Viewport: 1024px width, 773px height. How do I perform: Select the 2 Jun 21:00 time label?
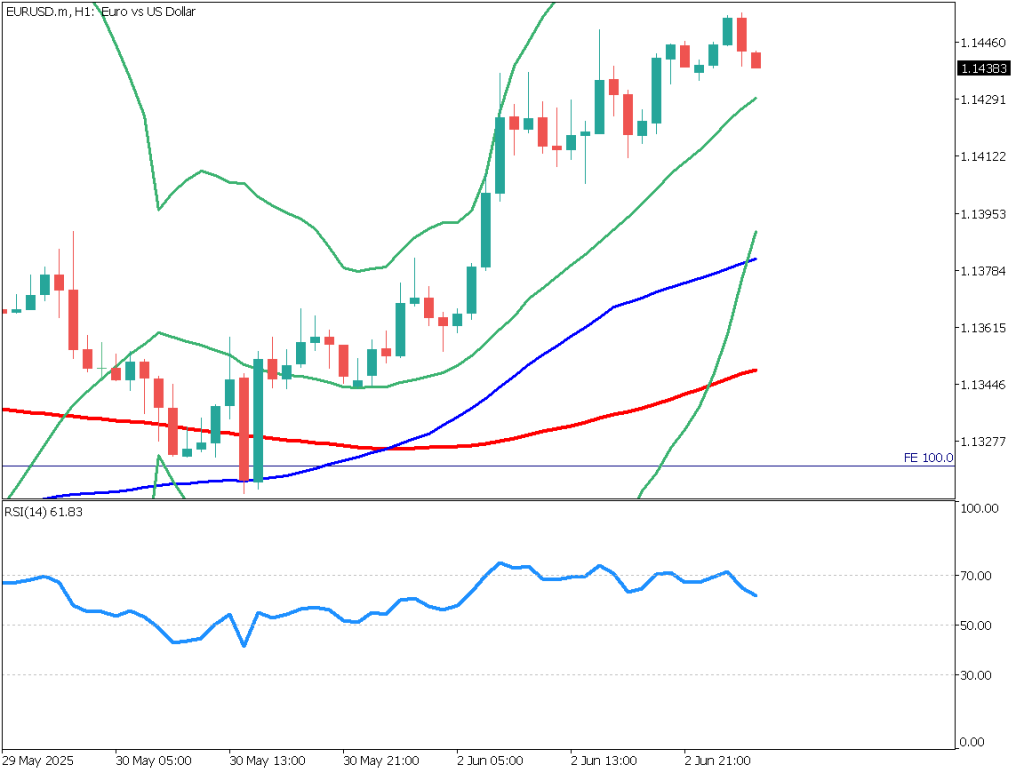[717, 759]
